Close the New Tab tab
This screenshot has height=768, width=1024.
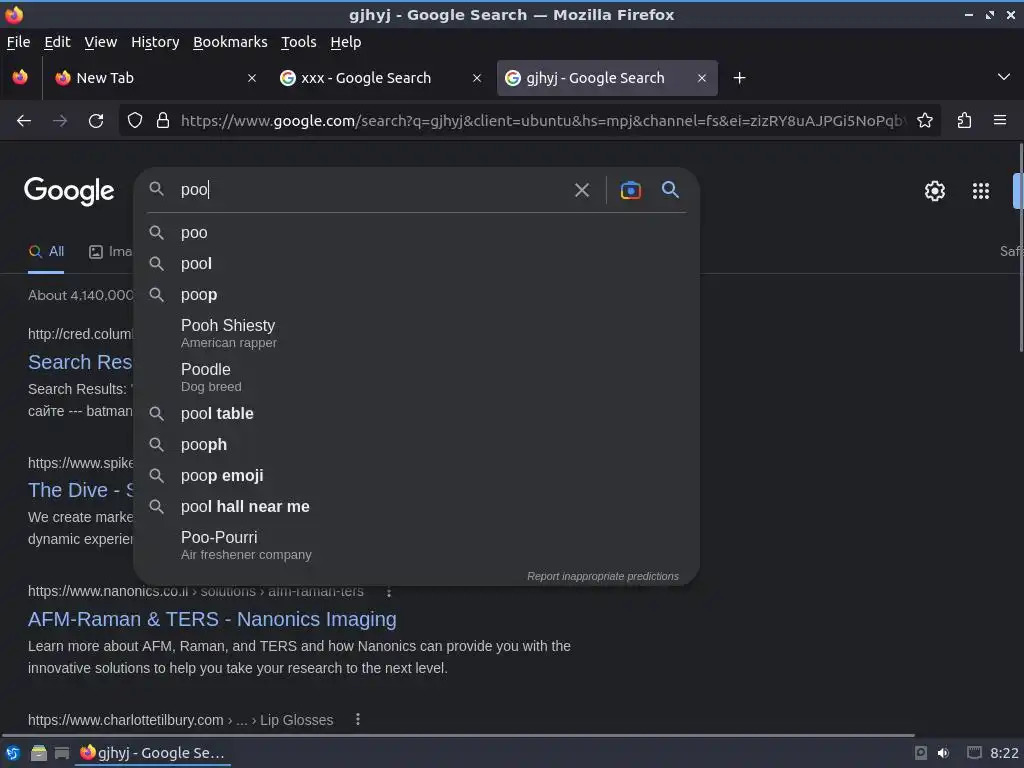(252, 78)
